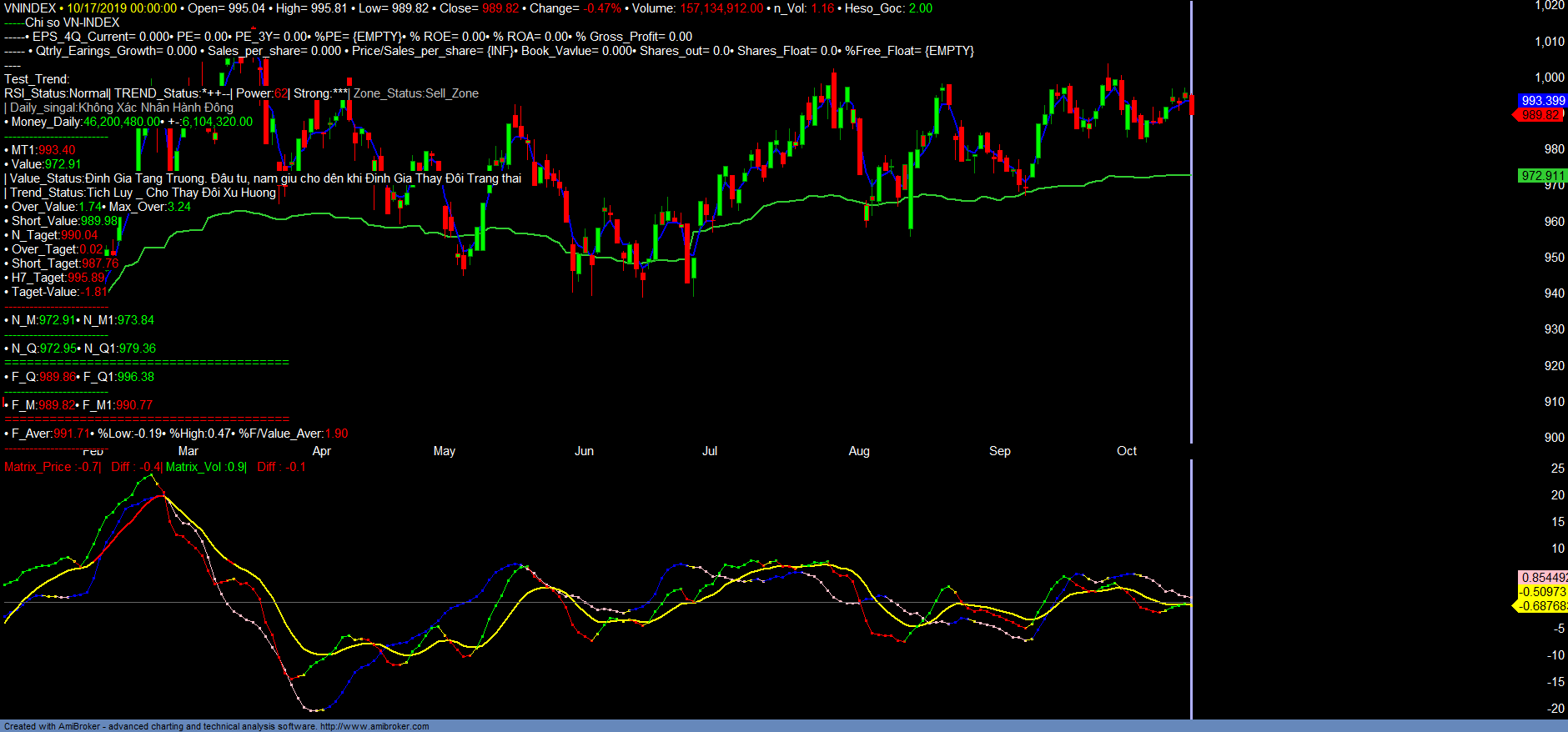Click the VNINDEX ticker name in the title
This screenshot has height=732, width=1568.
click(30, 8)
